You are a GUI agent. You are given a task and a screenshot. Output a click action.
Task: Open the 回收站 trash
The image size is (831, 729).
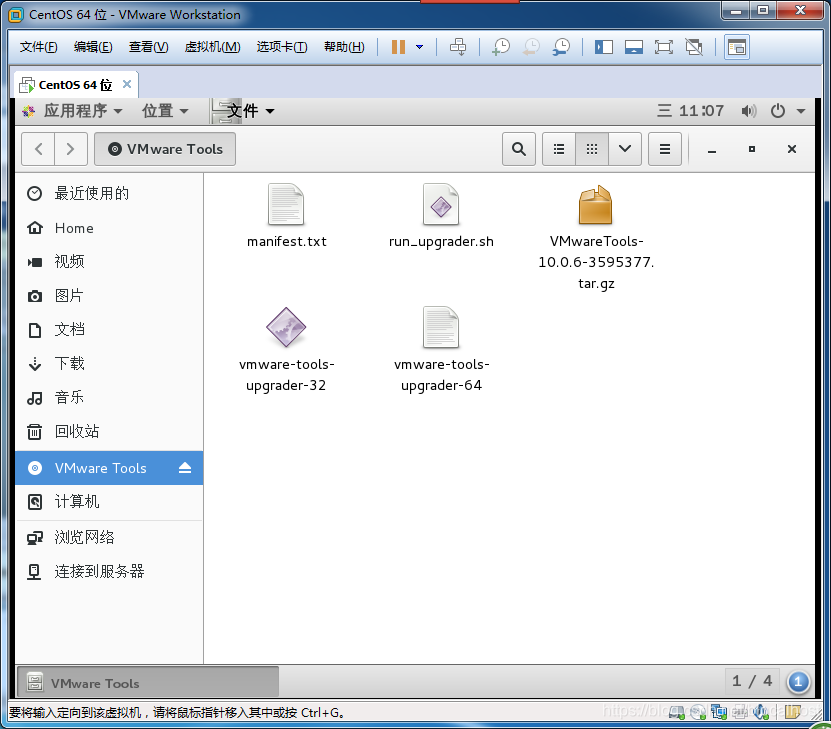tap(109, 431)
